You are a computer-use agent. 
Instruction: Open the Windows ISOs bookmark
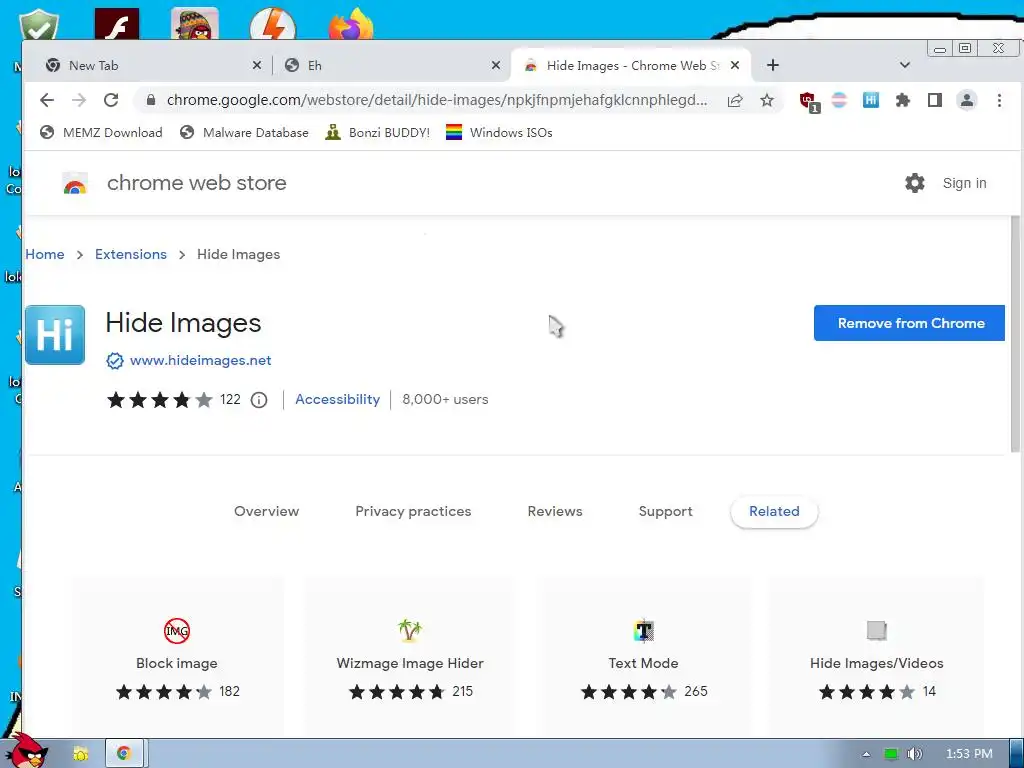pos(499,133)
